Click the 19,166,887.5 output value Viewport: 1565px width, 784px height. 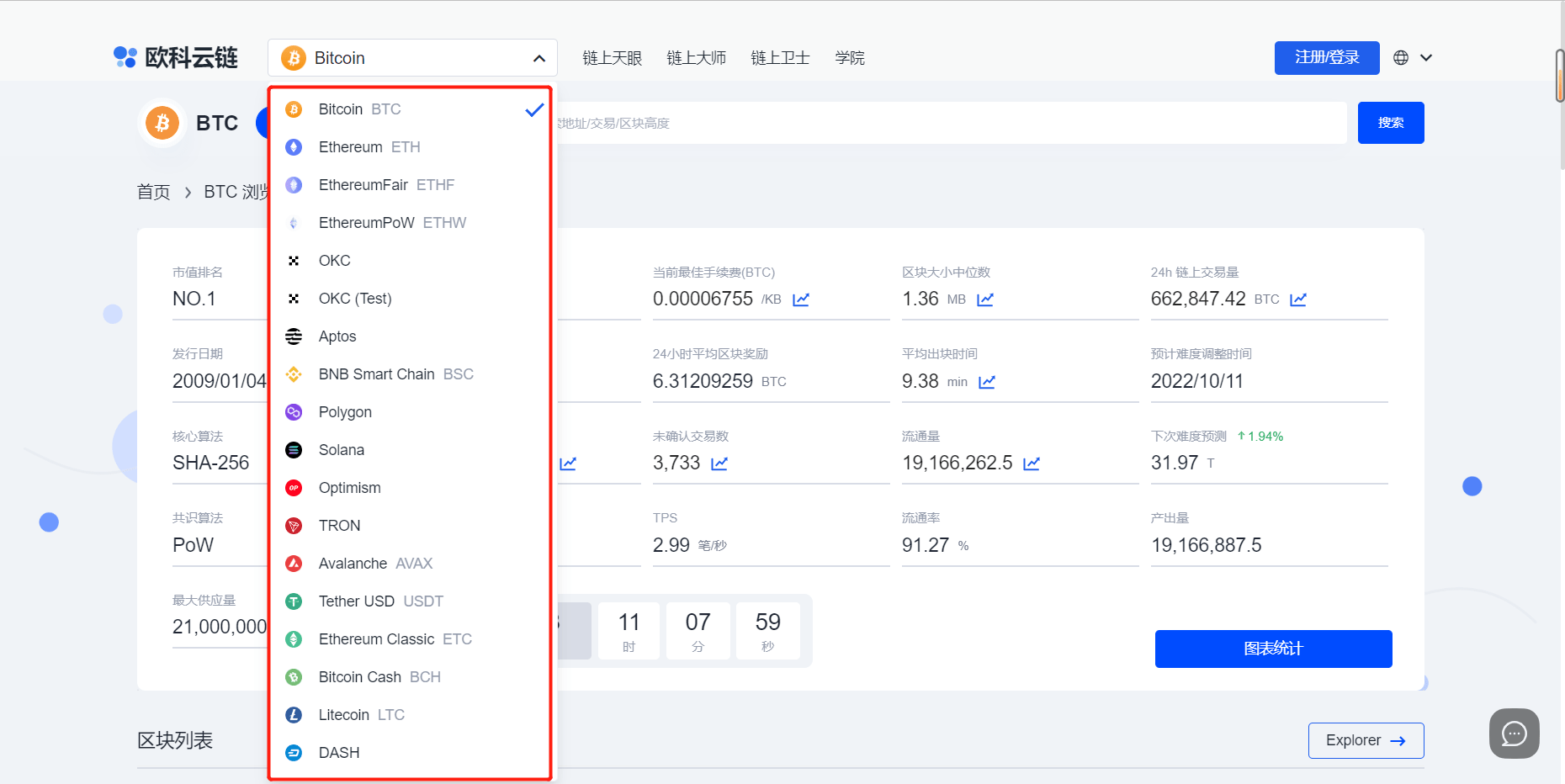tap(1207, 545)
